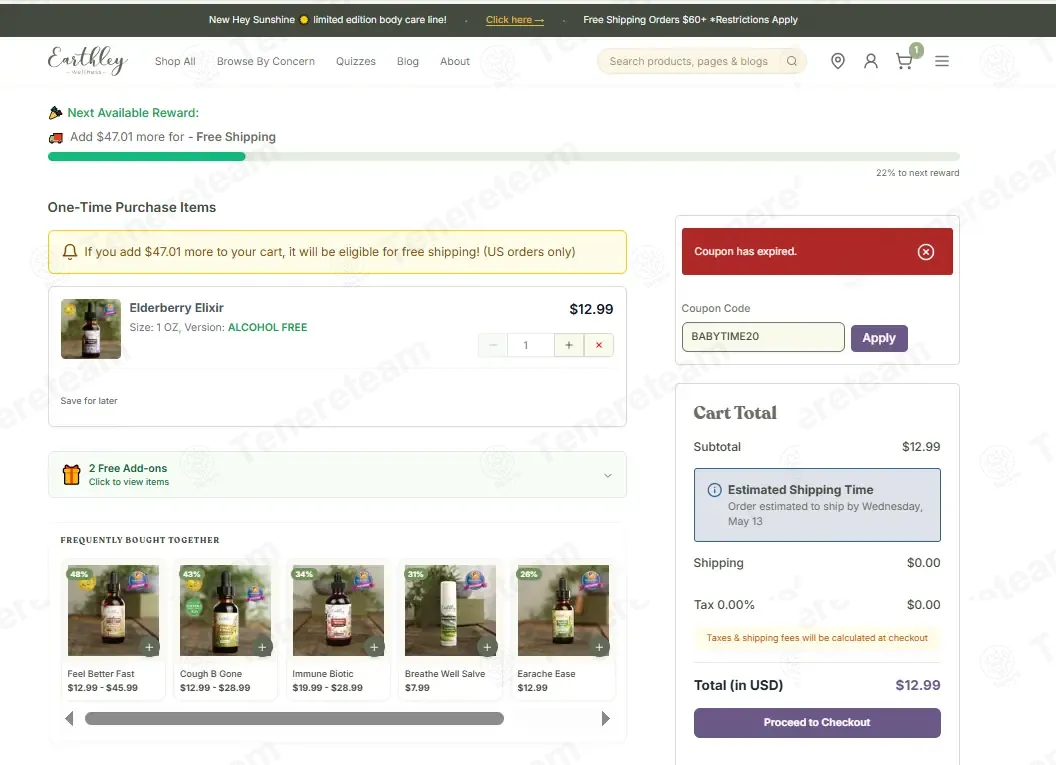Click the ALCOHOL FREE version text
This screenshot has width=1056, height=765.
tap(267, 327)
